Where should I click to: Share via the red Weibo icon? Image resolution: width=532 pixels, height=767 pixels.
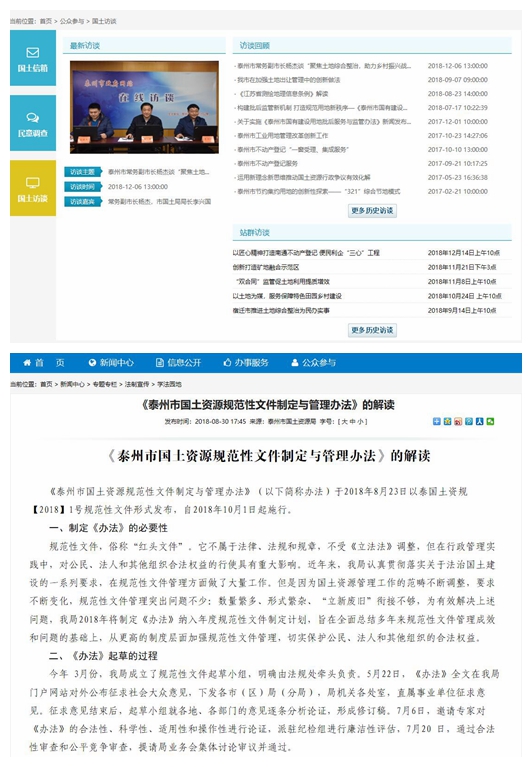click(x=458, y=421)
